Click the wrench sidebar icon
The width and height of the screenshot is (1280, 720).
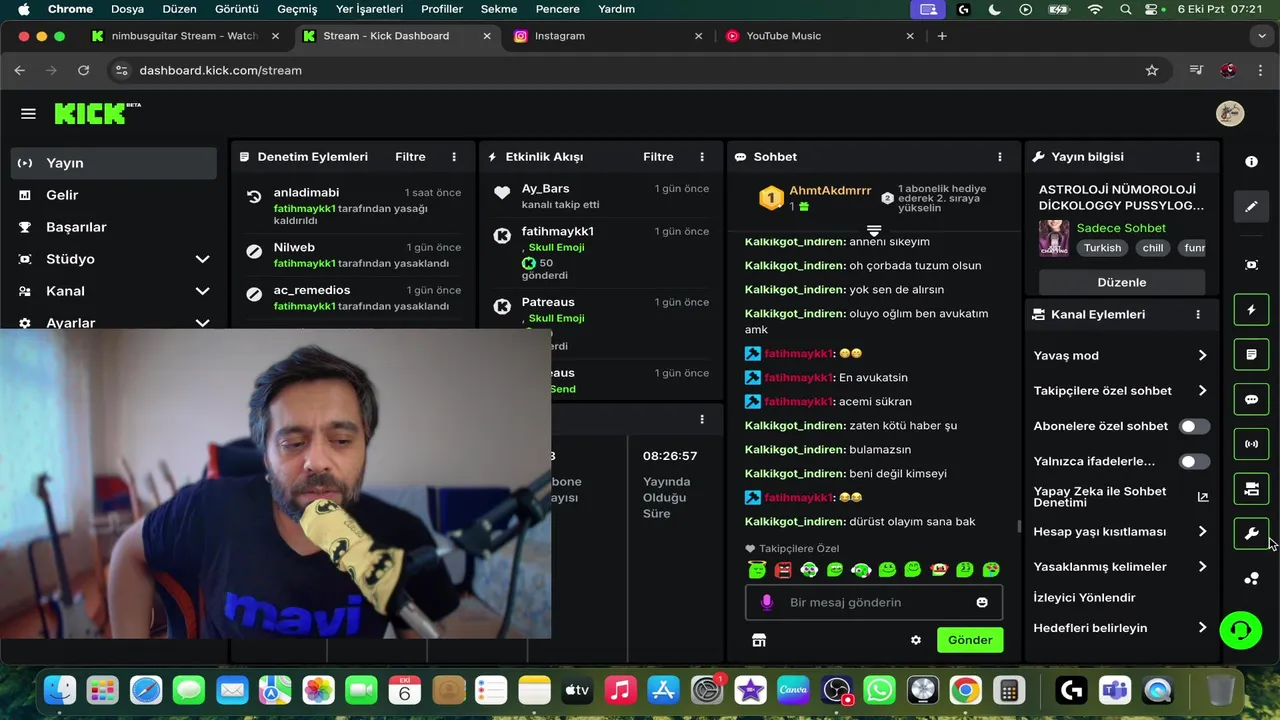point(1251,534)
